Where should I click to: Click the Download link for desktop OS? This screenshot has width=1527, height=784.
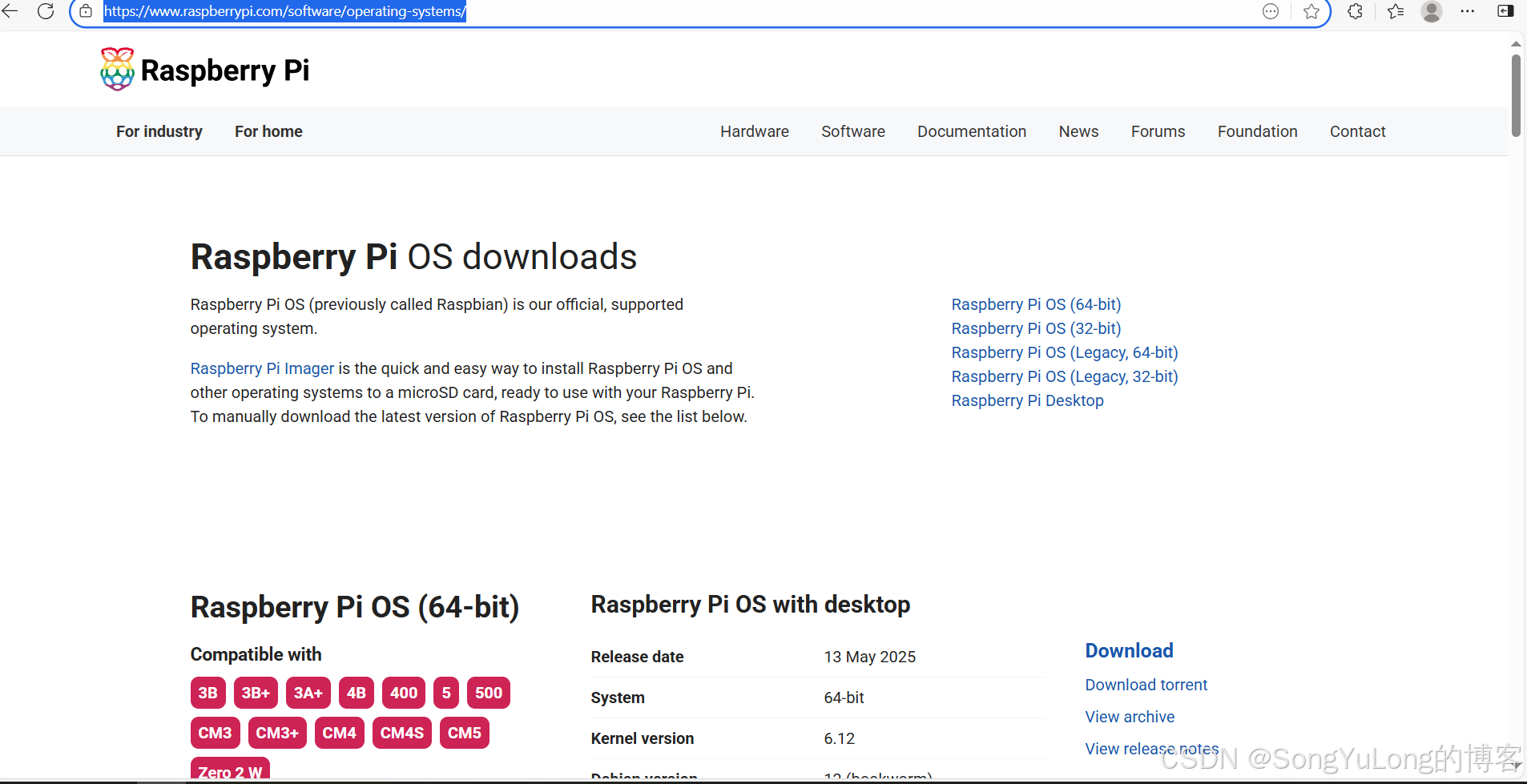point(1129,650)
